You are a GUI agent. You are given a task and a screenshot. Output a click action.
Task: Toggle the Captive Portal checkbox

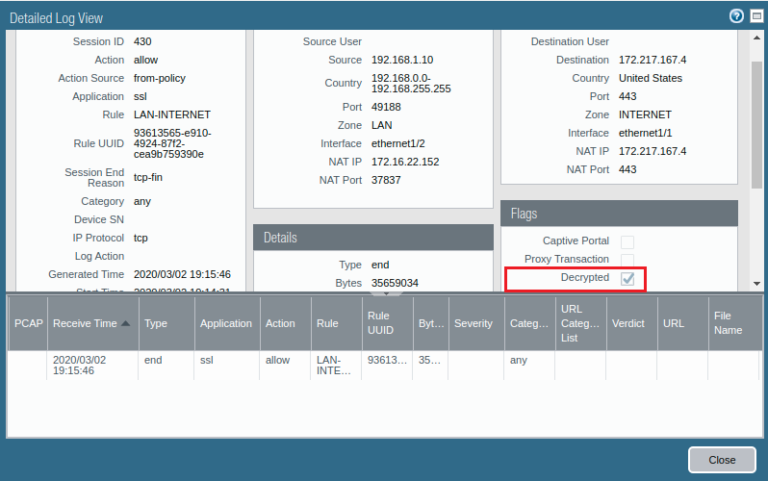(627, 241)
